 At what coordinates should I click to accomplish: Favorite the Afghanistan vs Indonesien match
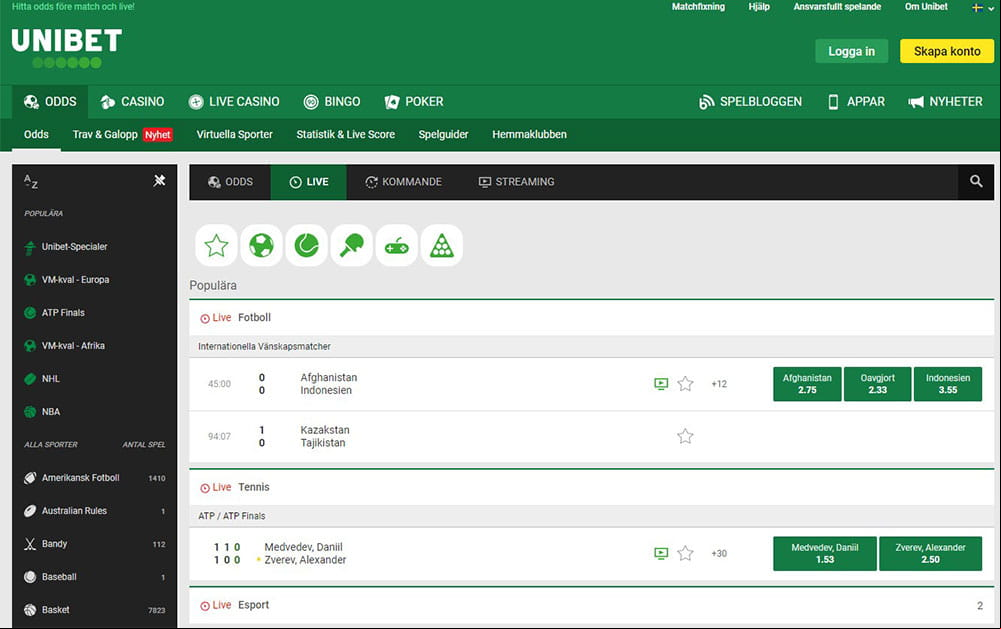(x=686, y=383)
